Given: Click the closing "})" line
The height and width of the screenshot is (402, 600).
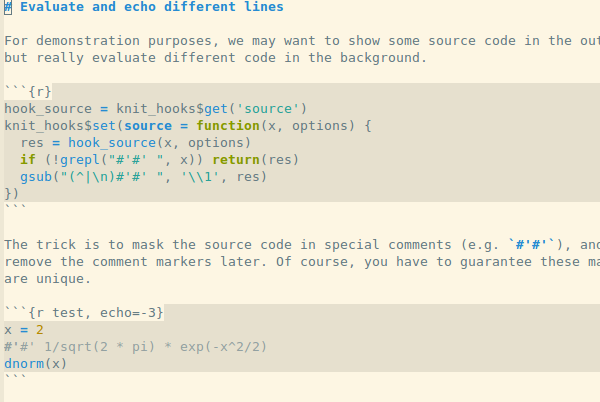Looking at the screenshot, I should [x=12, y=193].
